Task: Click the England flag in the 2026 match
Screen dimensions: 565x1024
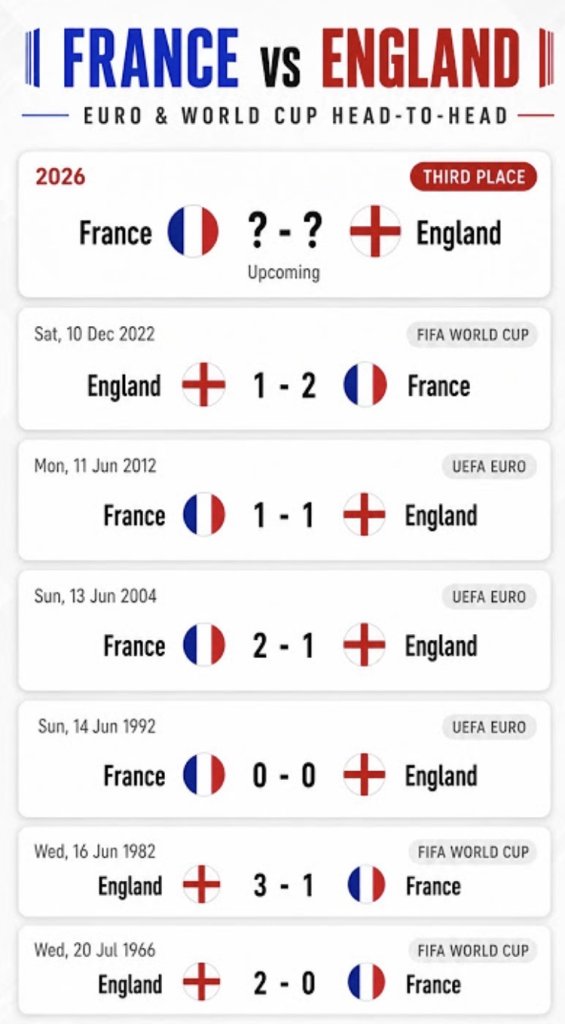Action: click(375, 231)
